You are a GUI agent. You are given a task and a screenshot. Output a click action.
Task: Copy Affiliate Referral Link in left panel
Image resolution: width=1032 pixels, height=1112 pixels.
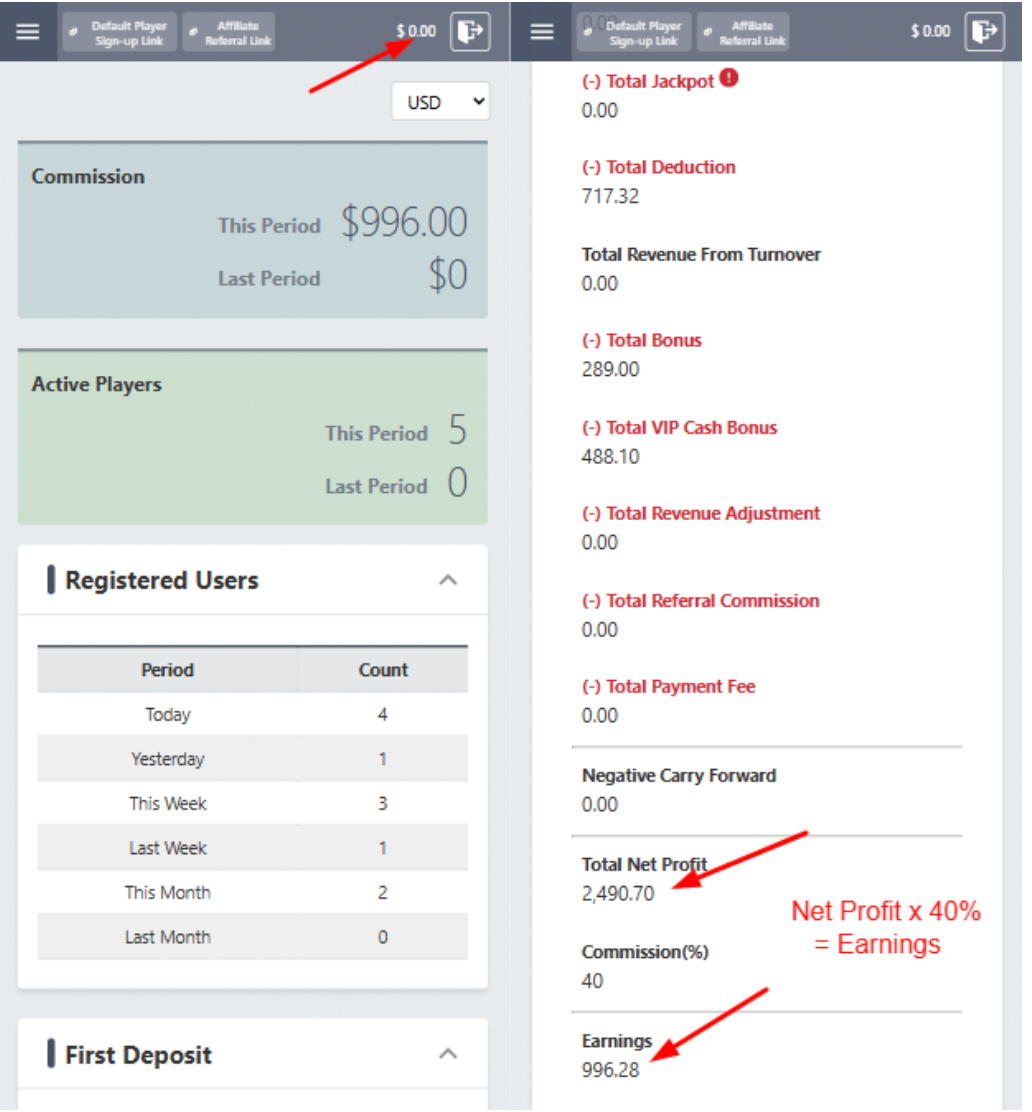pyautogui.click(x=230, y=32)
